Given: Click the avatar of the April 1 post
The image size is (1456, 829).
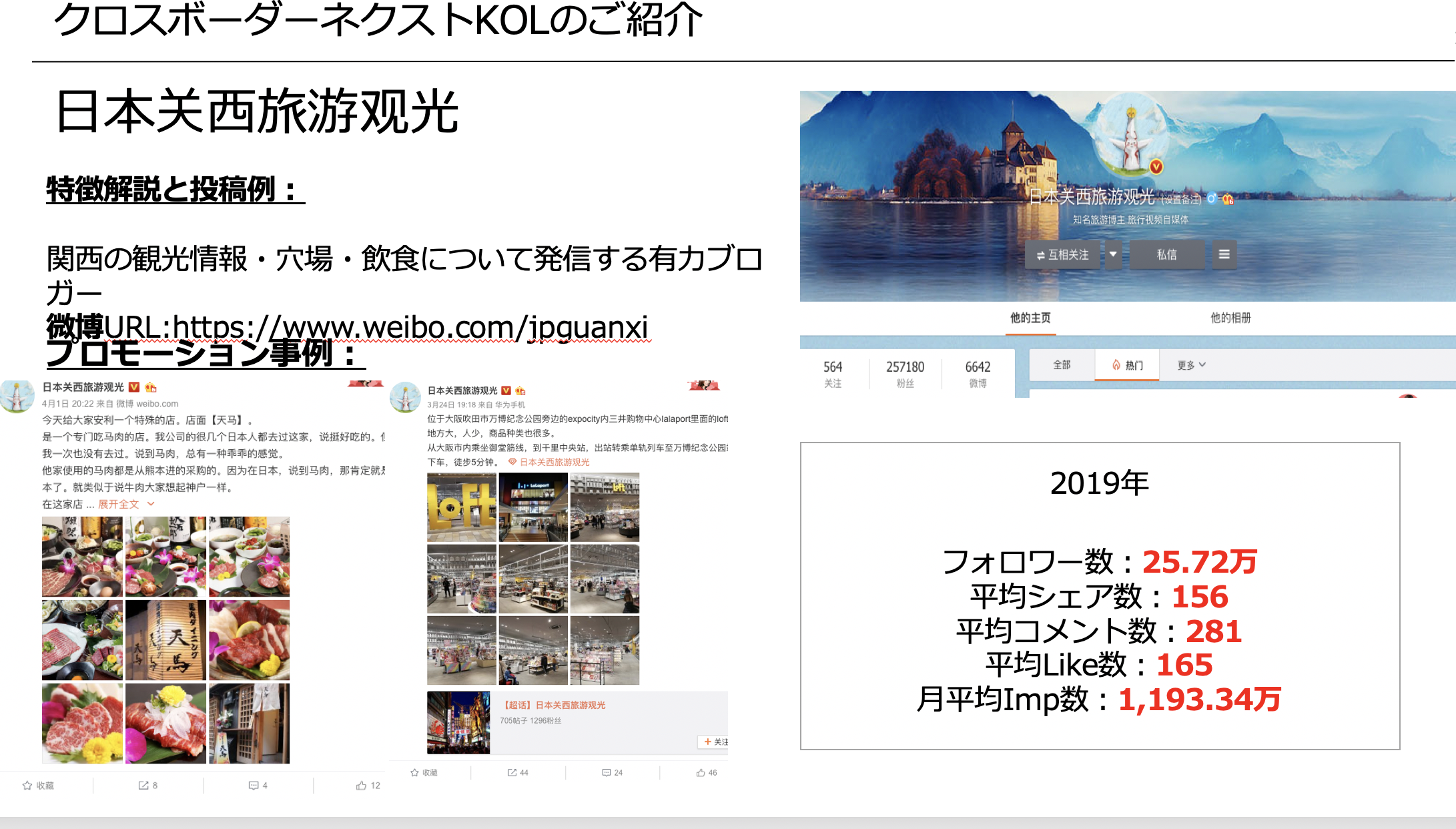Looking at the screenshot, I should [17, 396].
